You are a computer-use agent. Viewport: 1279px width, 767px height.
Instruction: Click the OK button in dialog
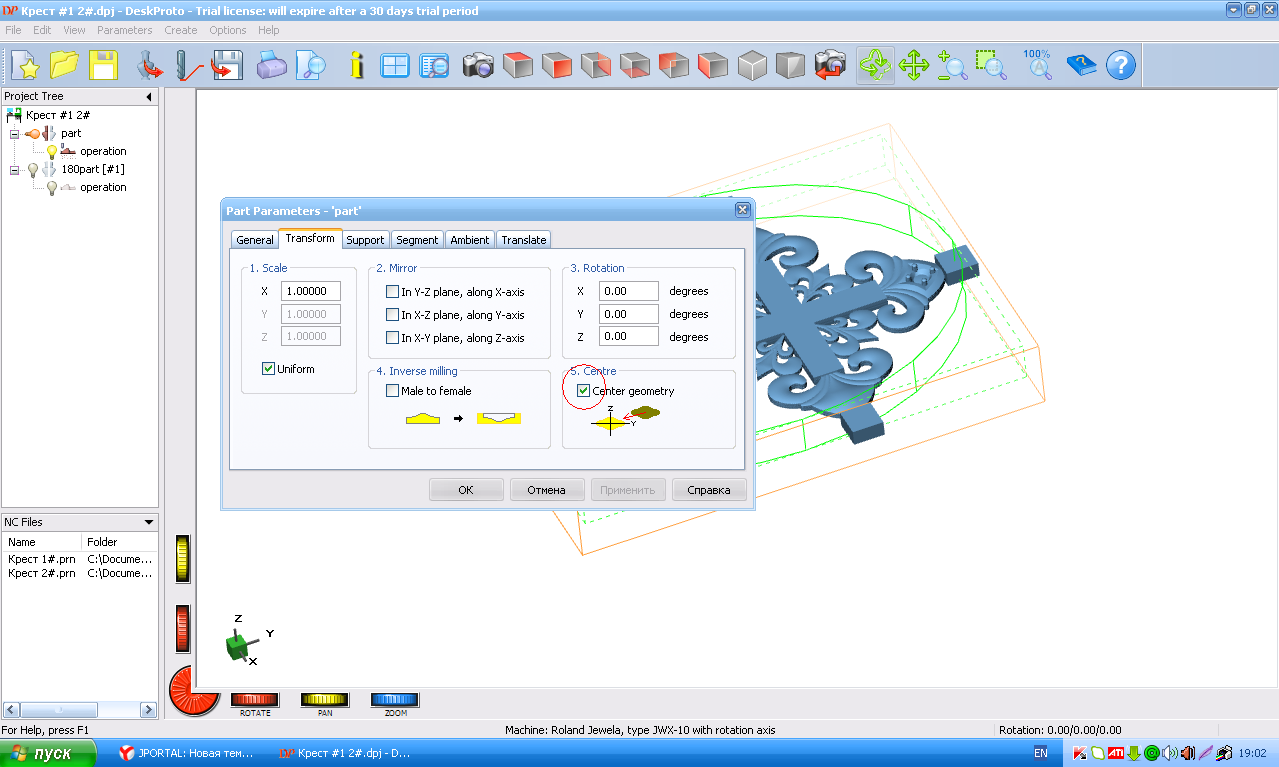466,490
